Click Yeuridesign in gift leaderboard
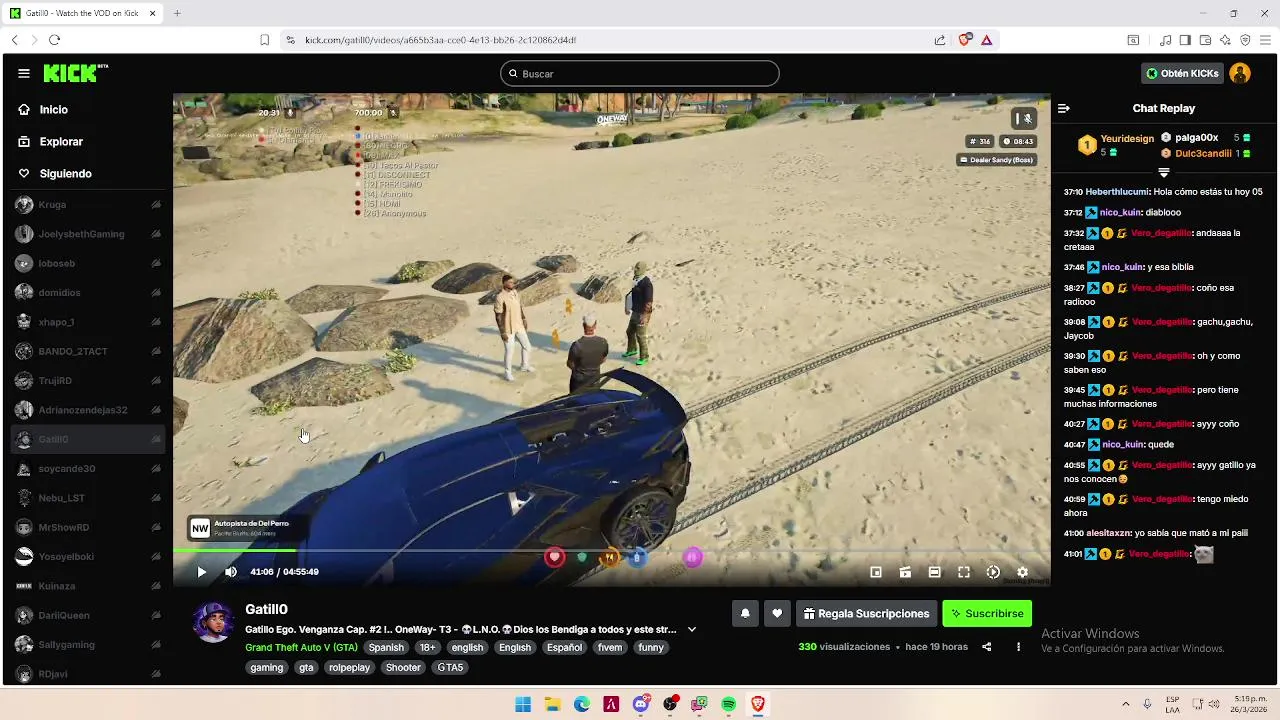 (x=1127, y=139)
